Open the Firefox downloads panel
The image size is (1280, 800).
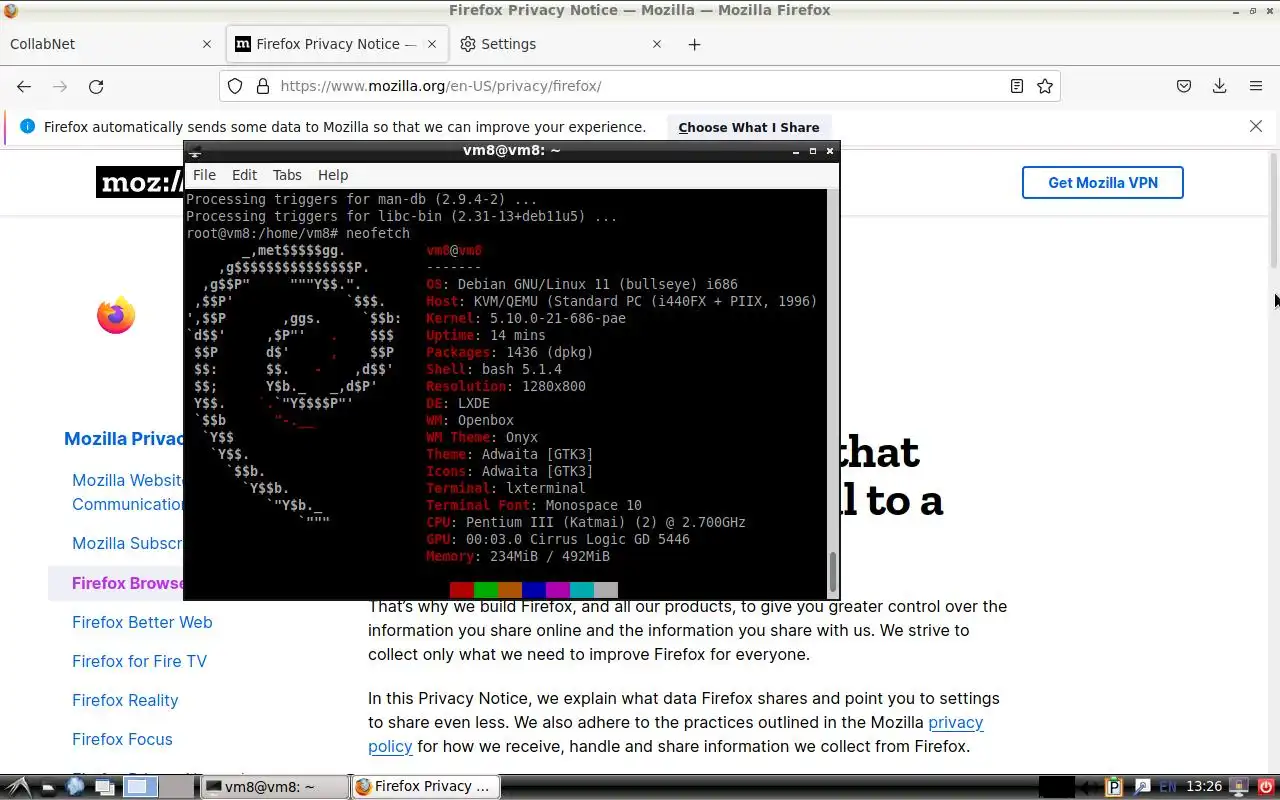coord(1219,86)
